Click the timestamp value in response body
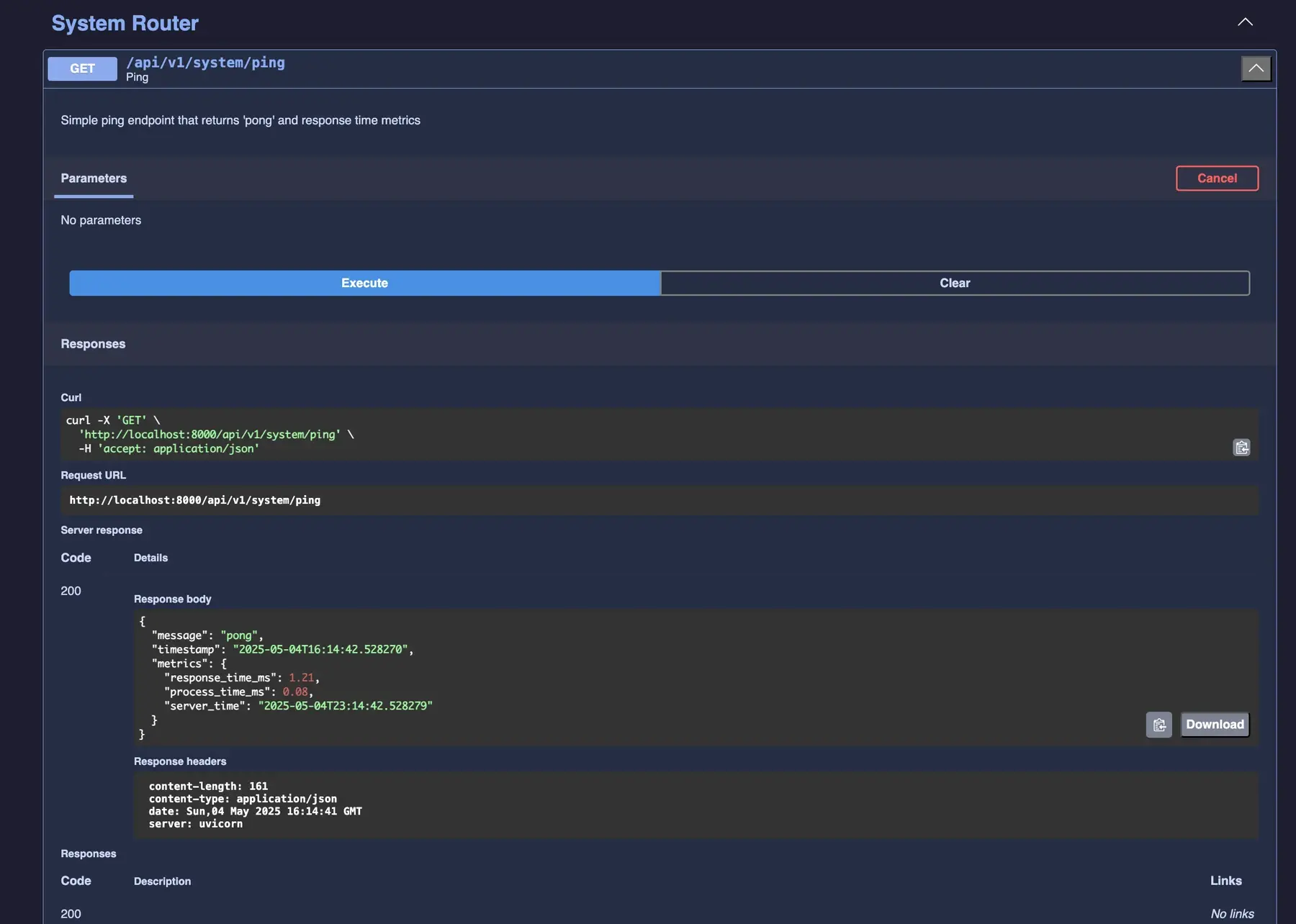1296x924 pixels. coord(320,649)
